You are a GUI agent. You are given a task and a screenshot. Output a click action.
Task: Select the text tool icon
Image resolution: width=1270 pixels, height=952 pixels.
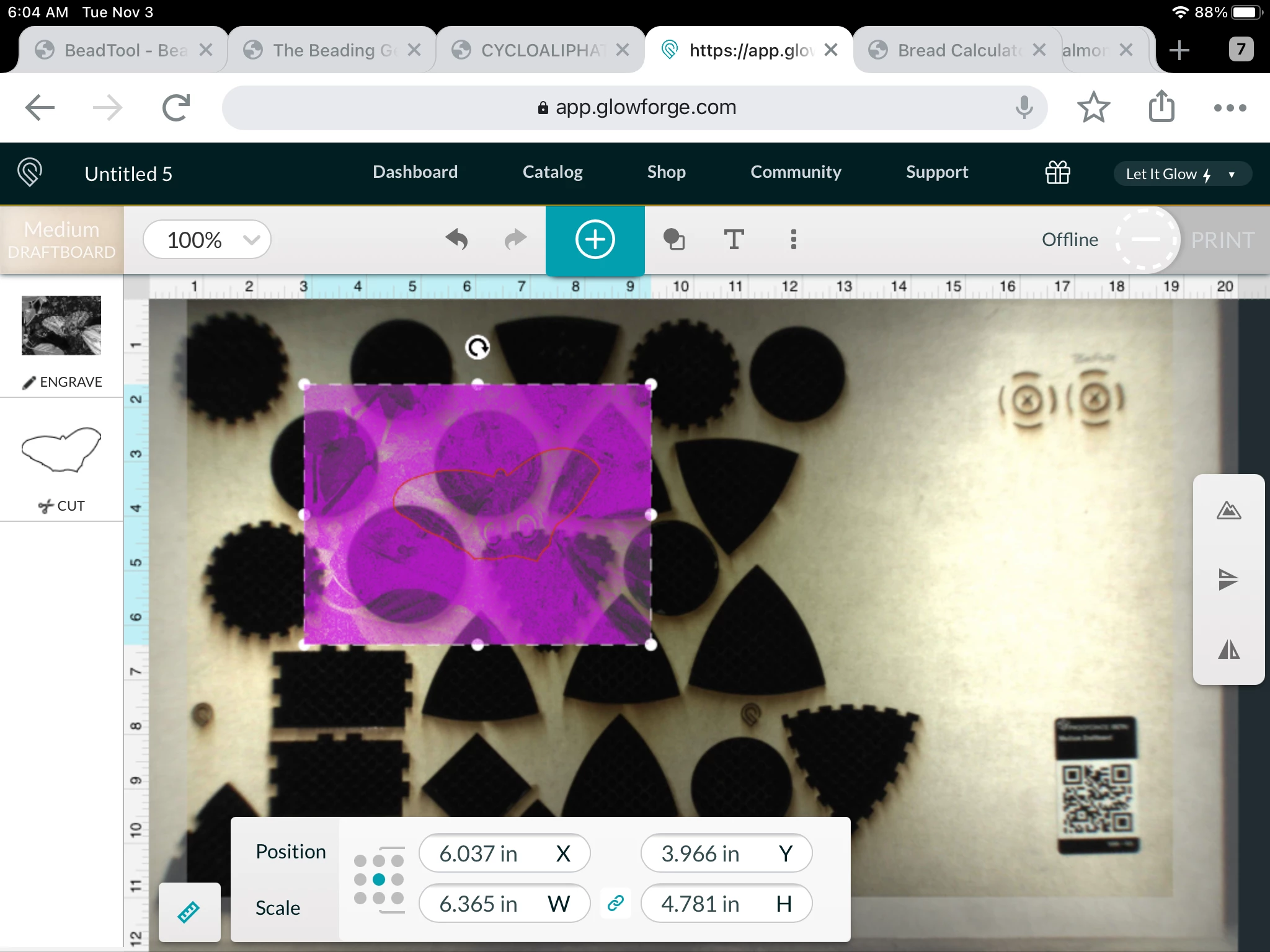click(734, 240)
